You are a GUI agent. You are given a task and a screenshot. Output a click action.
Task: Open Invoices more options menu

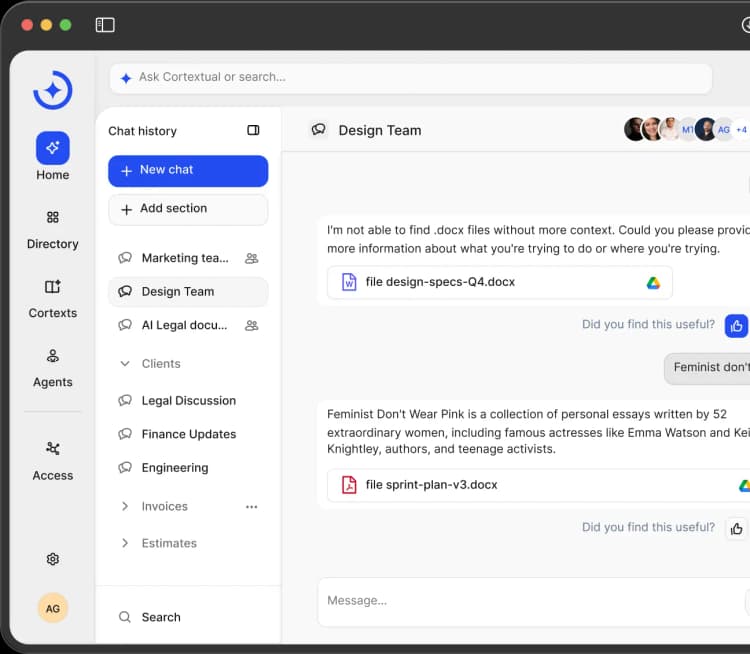pos(252,507)
